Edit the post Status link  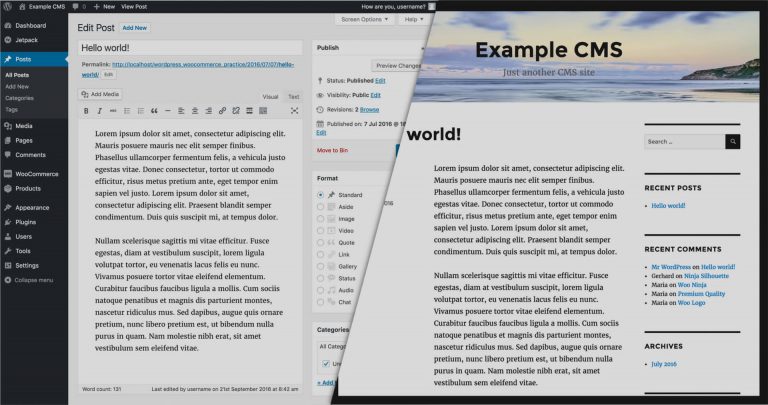[380, 81]
